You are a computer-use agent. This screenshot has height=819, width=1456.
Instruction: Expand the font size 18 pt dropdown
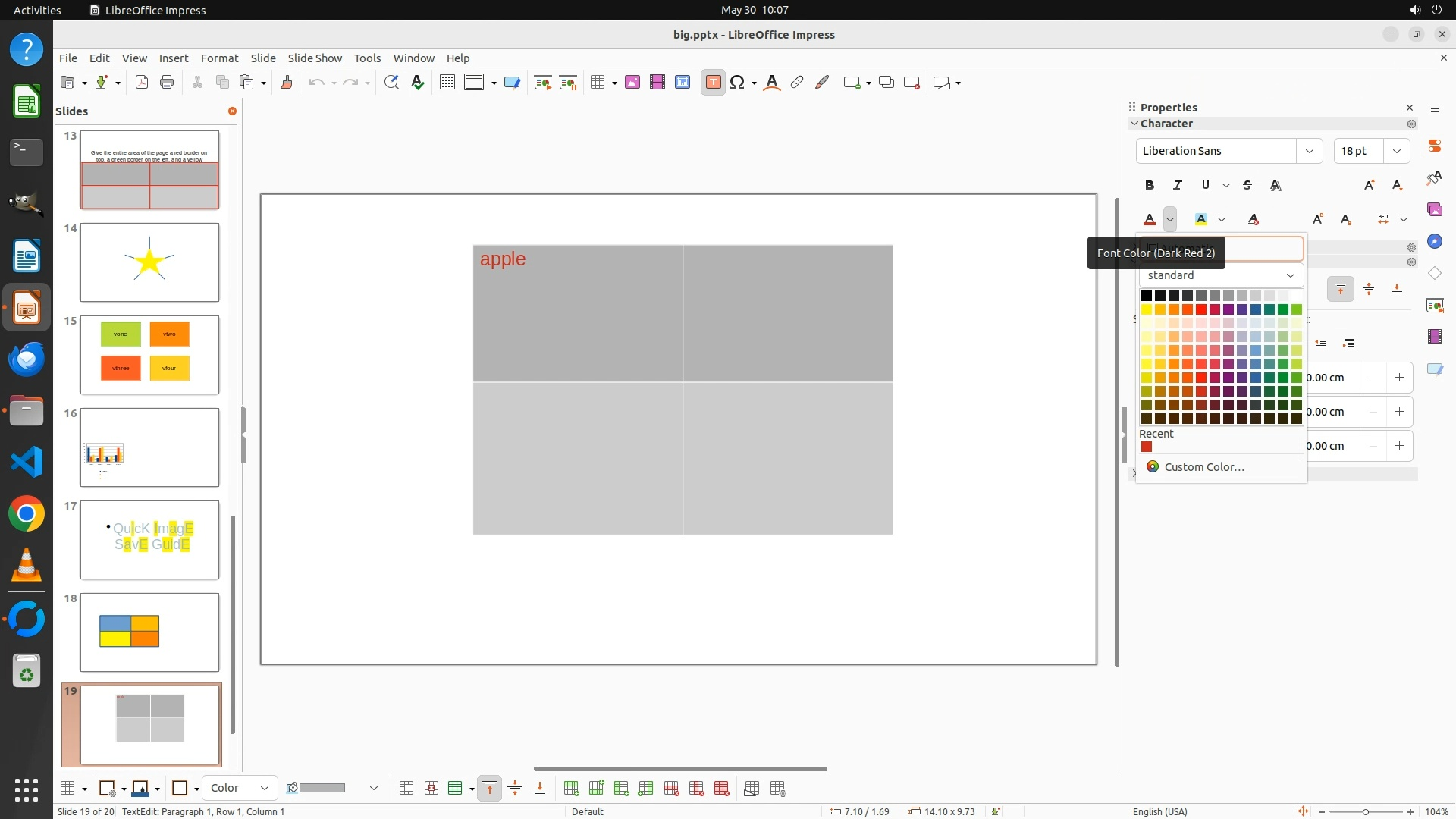[1396, 151]
